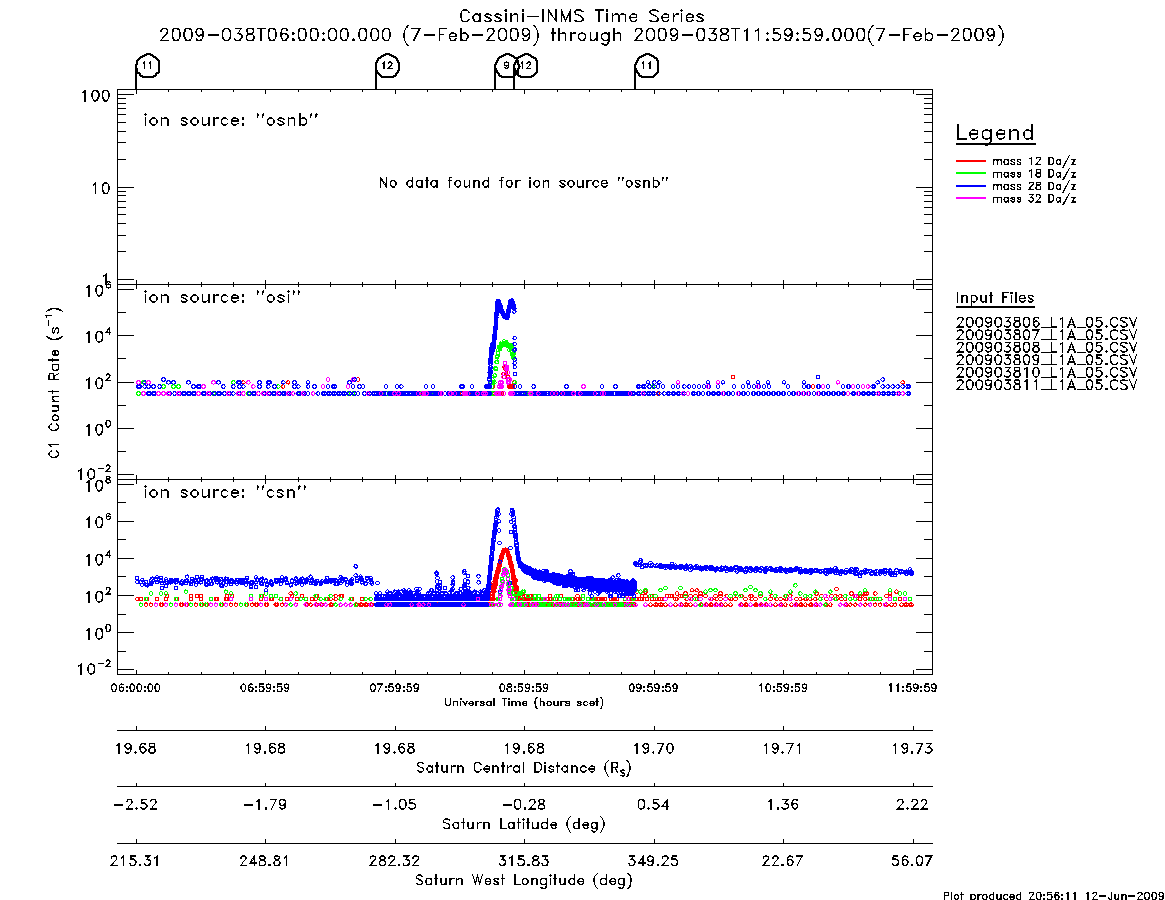The image size is (1165, 900).
Task: Click the 215.31 longitude value
Action: [x=135, y=861]
